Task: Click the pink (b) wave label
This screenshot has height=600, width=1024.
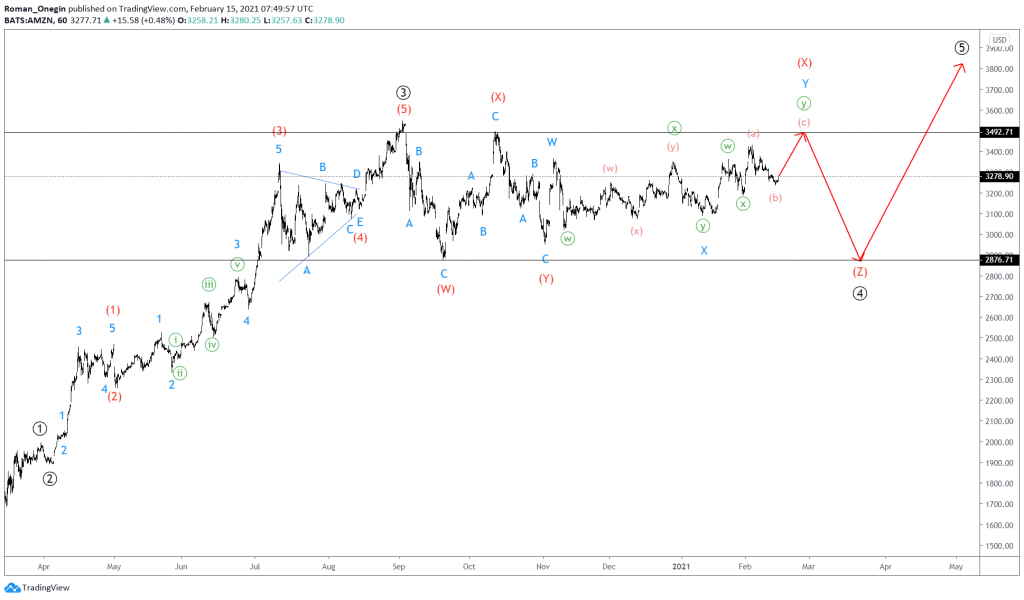Action: click(775, 198)
